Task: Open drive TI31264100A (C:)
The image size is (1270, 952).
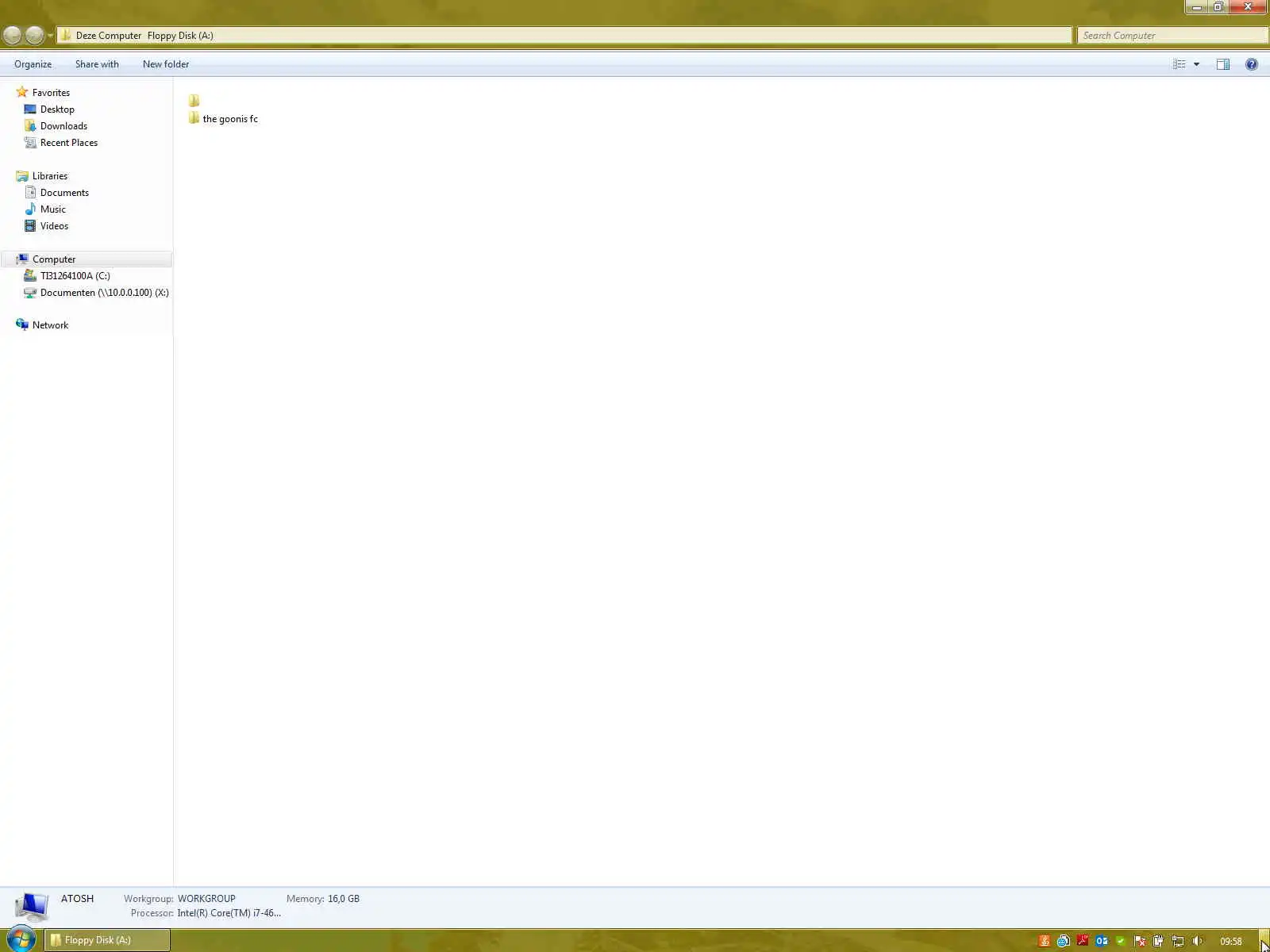Action: pos(75,276)
